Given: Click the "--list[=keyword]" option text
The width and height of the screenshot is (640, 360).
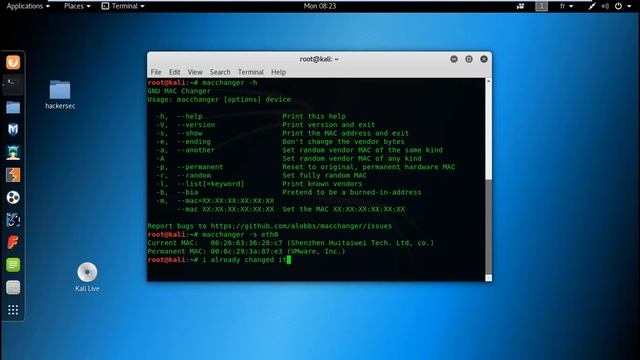Looking at the screenshot, I should [x=211, y=184].
